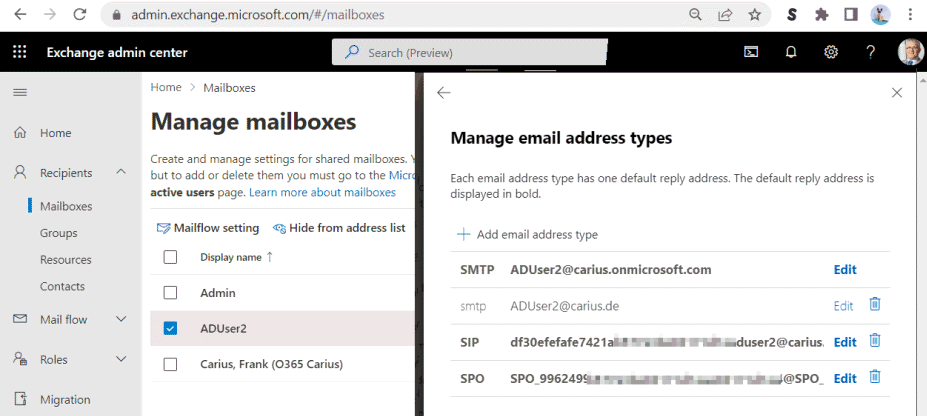The height and width of the screenshot is (416, 927).
Task: Edit the SIP address
Action: 845,342
